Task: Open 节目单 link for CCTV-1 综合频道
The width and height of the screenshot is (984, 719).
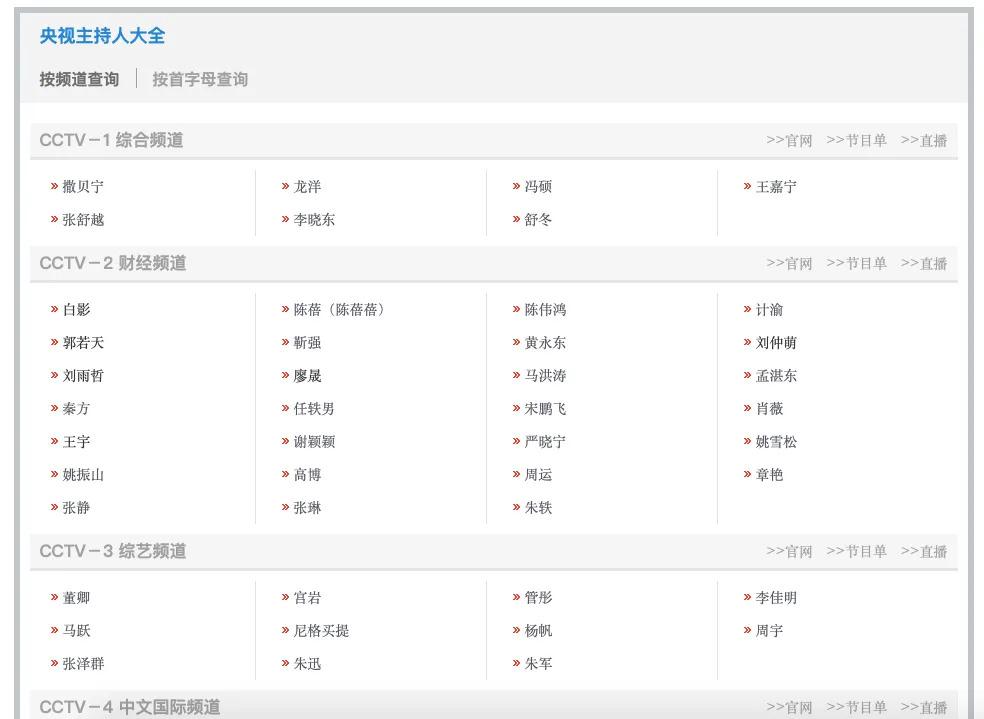Action: click(x=856, y=141)
